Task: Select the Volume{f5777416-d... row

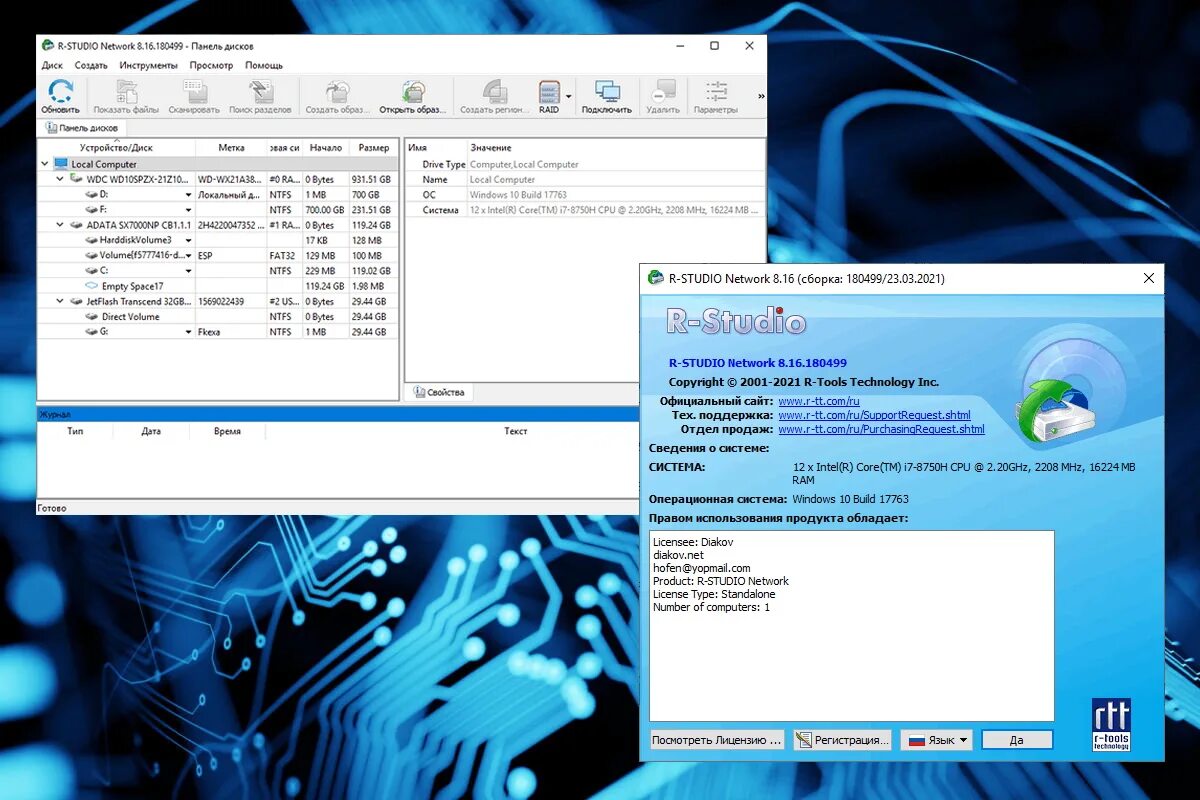Action: (216, 256)
